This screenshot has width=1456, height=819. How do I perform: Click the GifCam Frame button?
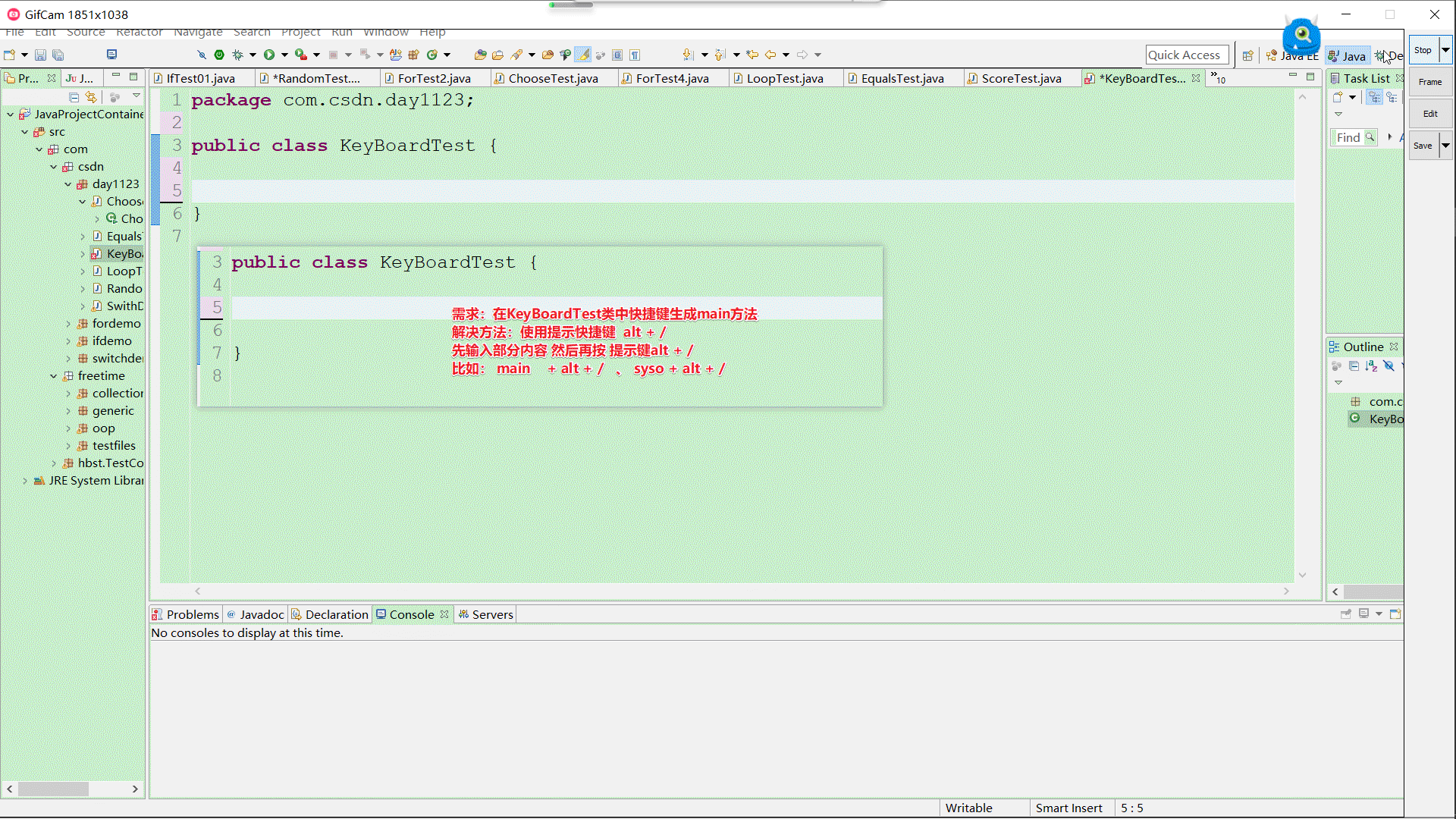pos(1429,82)
